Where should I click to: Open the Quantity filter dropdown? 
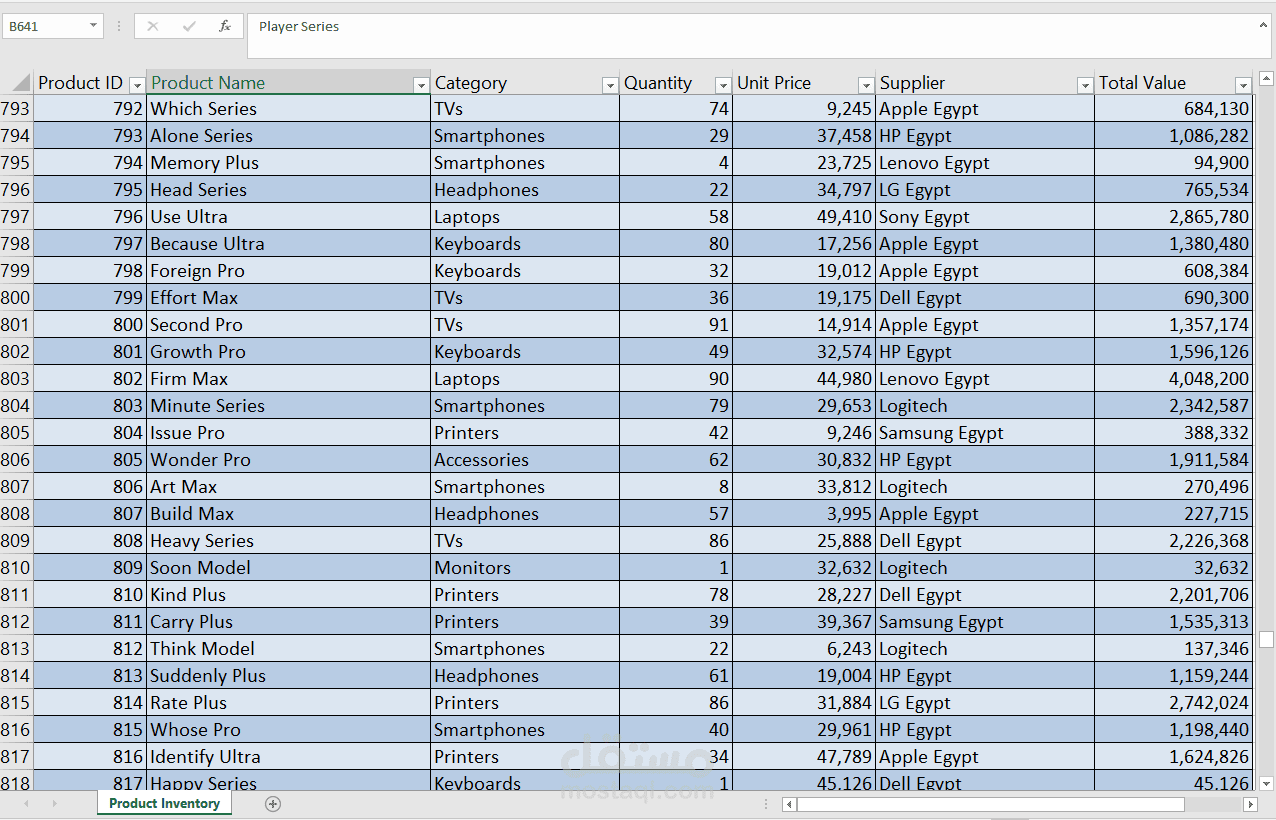coord(723,85)
